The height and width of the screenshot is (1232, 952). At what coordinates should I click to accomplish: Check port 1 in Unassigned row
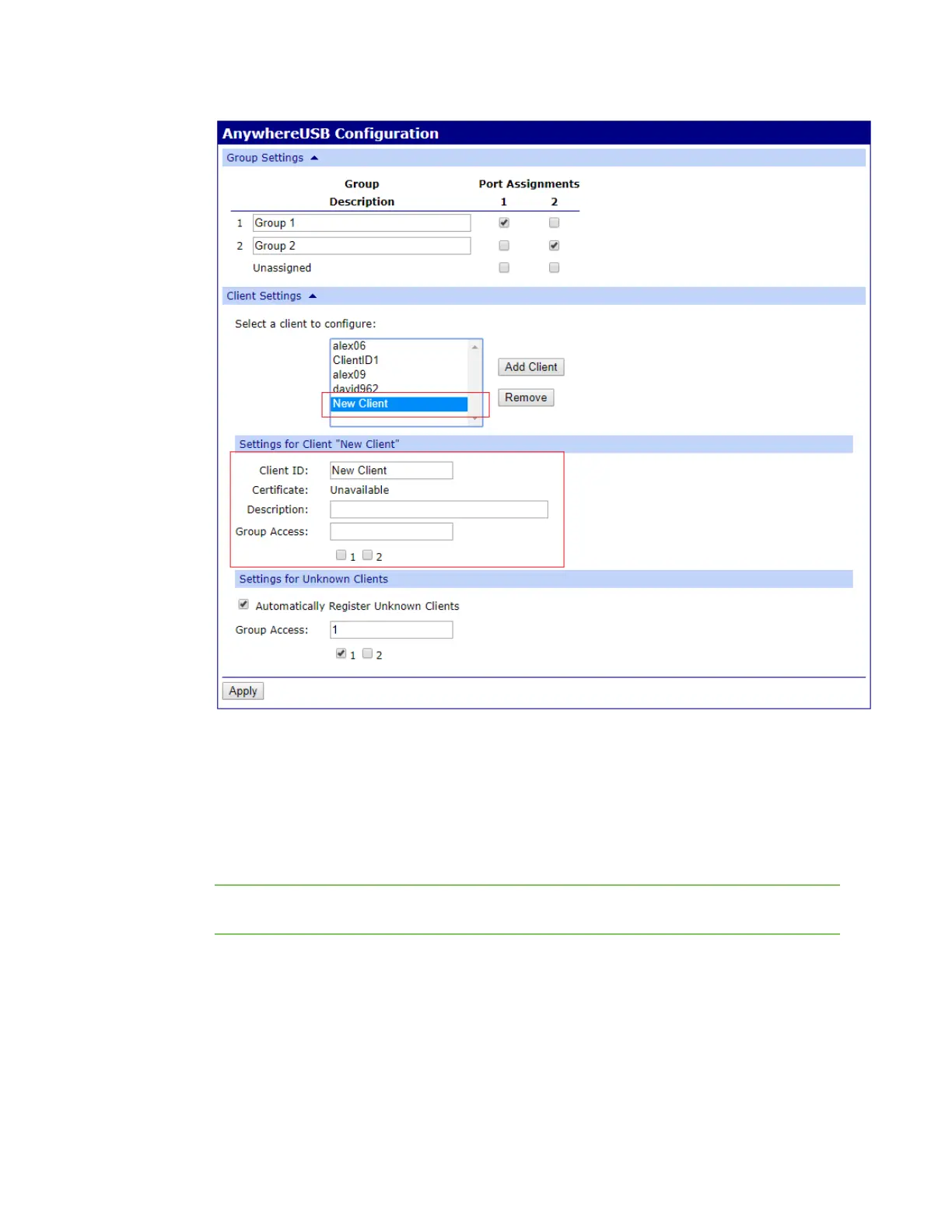(504, 268)
